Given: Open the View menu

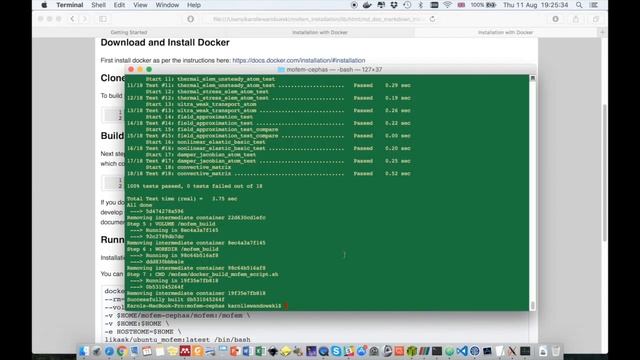Looking at the screenshot, I should [x=140, y=5].
